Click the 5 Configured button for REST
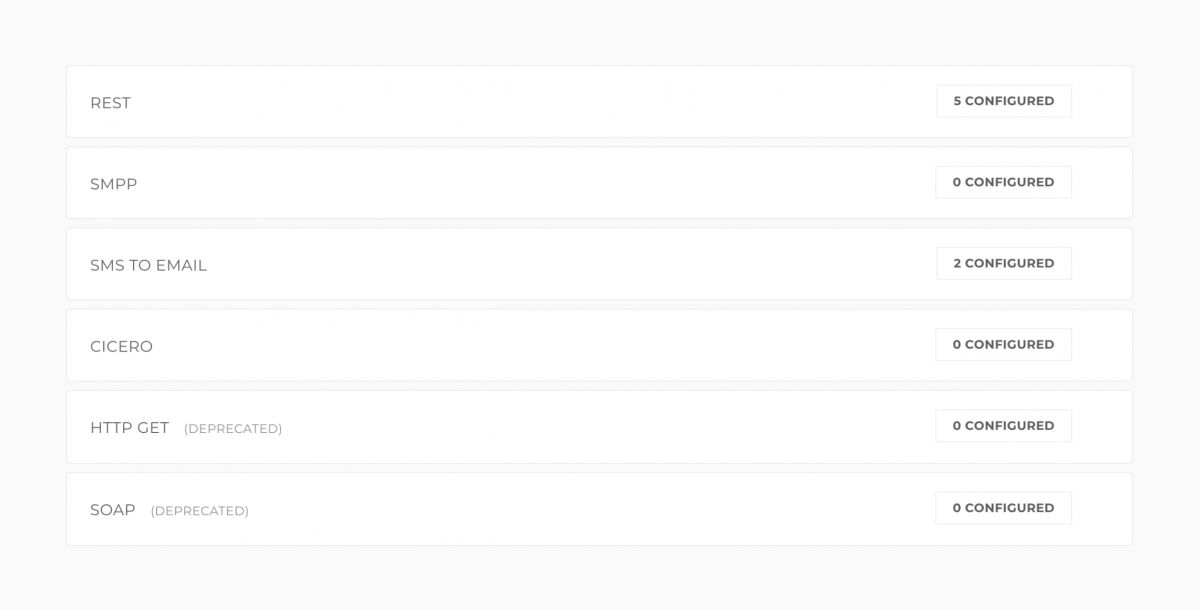The width and height of the screenshot is (1200, 610). (x=1003, y=101)
